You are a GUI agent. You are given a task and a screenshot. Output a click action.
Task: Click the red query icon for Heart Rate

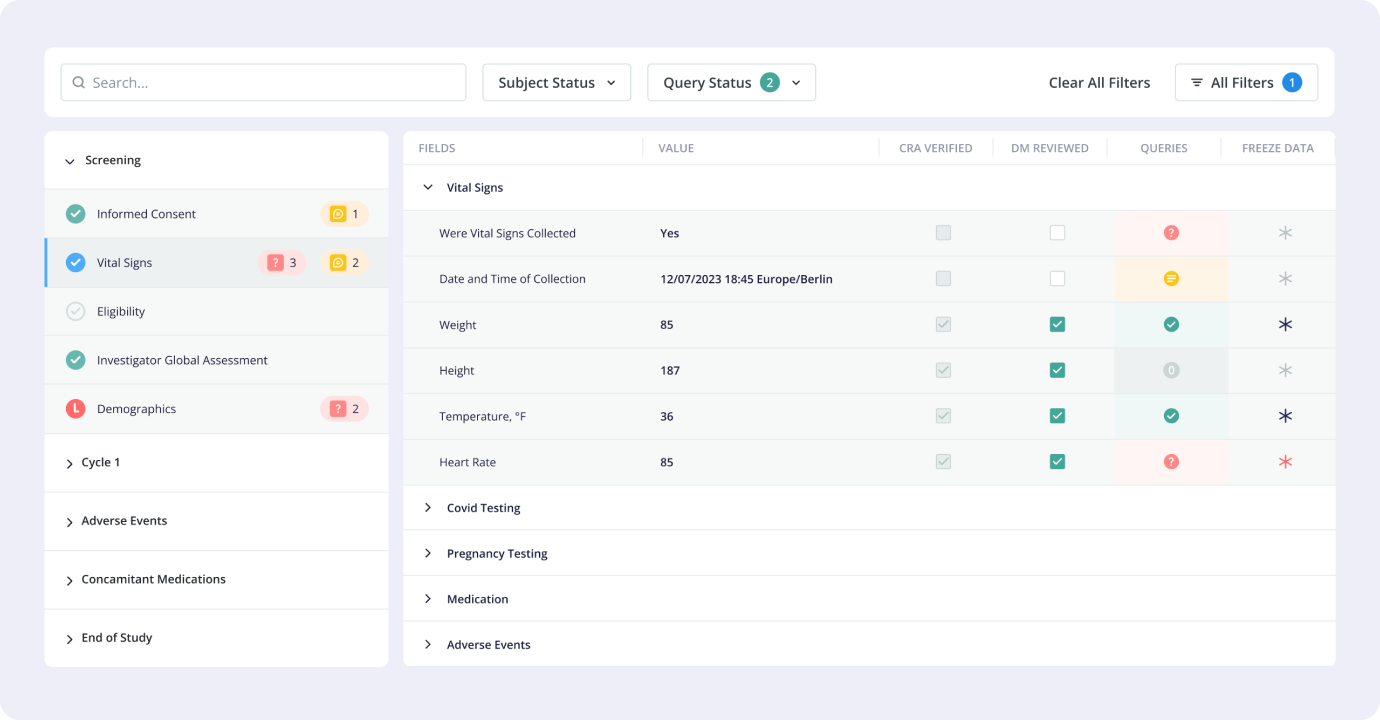[x=1171, y=462]
